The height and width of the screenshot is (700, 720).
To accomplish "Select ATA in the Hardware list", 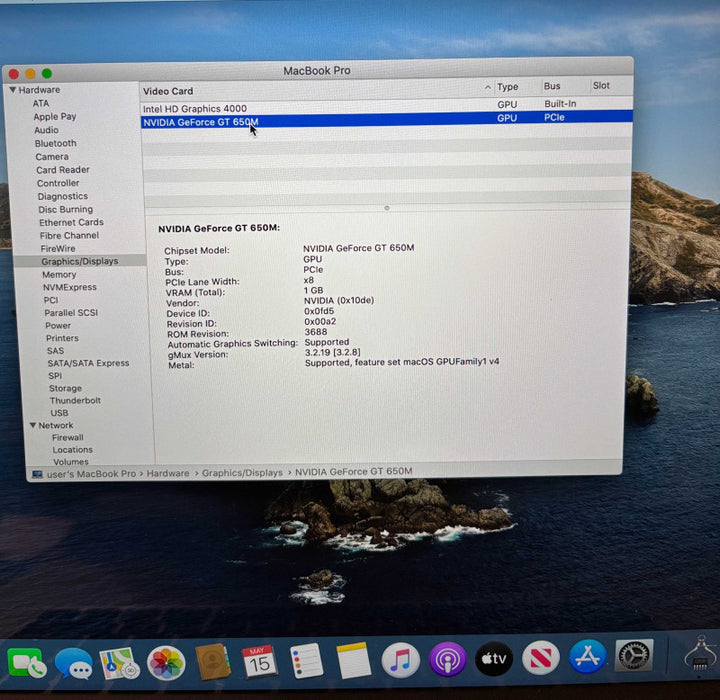I will click(x=41, y=103).
